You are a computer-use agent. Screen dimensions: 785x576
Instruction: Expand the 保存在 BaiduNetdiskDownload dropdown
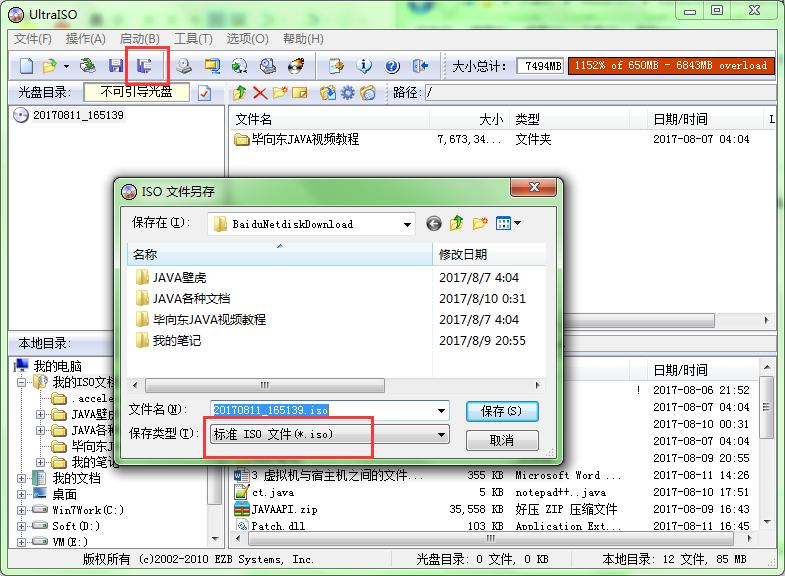click(408, 224)
